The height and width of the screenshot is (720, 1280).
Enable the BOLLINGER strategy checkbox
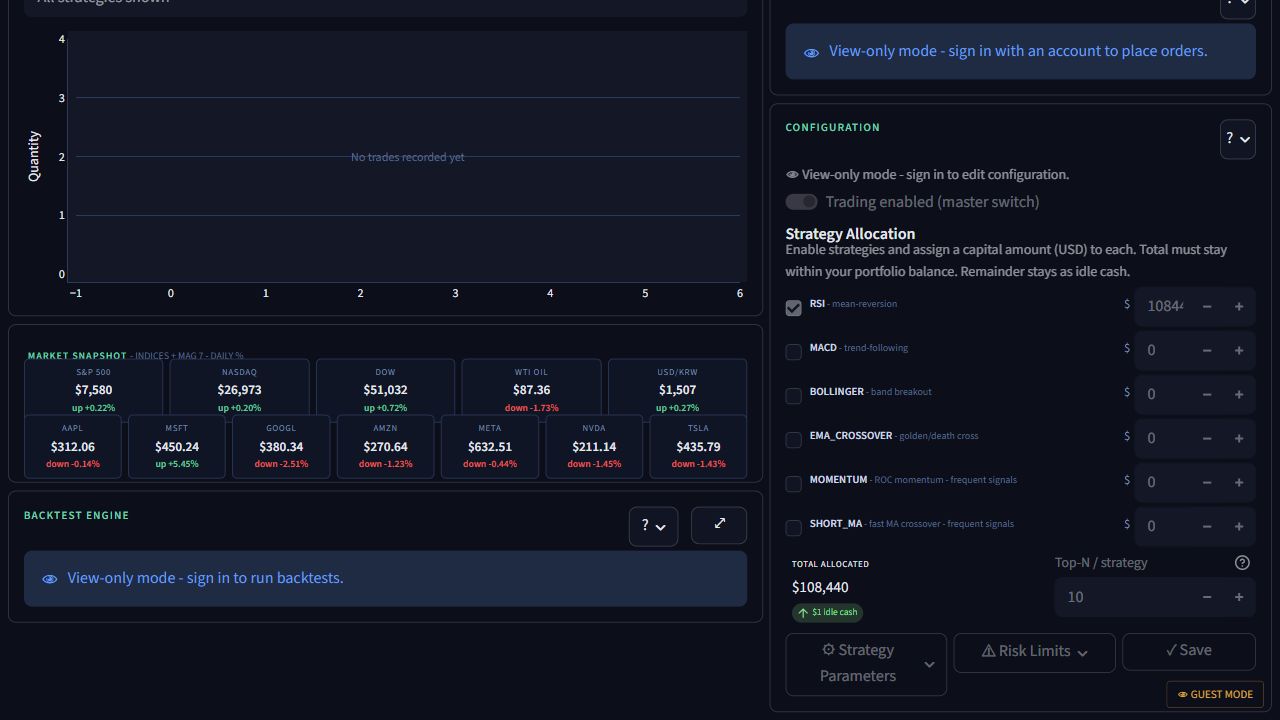[x=794, y=396]
